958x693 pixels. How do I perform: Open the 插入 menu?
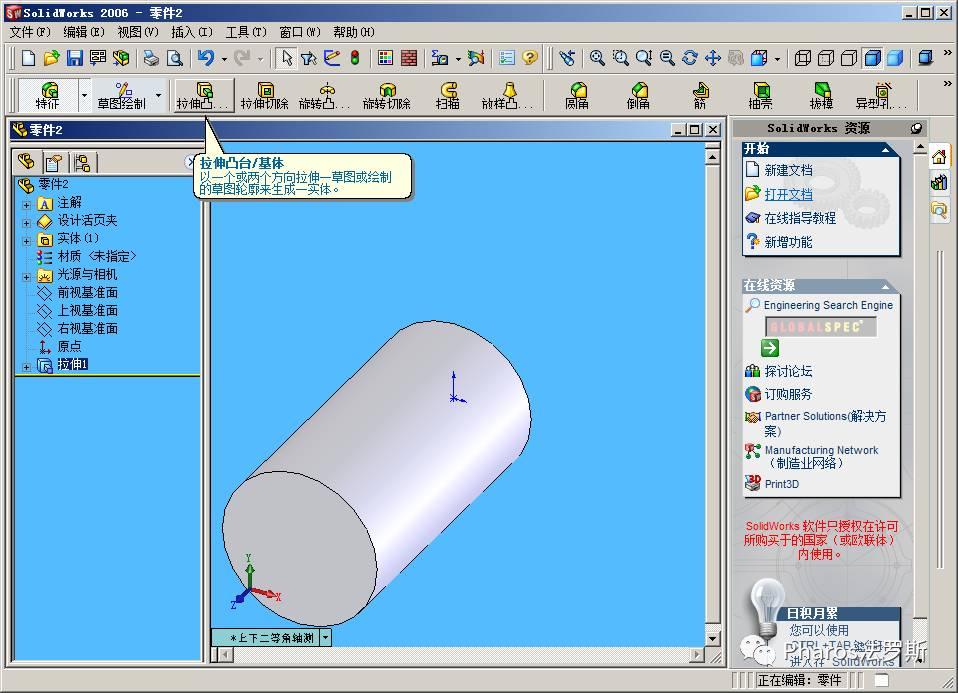pyautogui.click(x=191, y=32)
